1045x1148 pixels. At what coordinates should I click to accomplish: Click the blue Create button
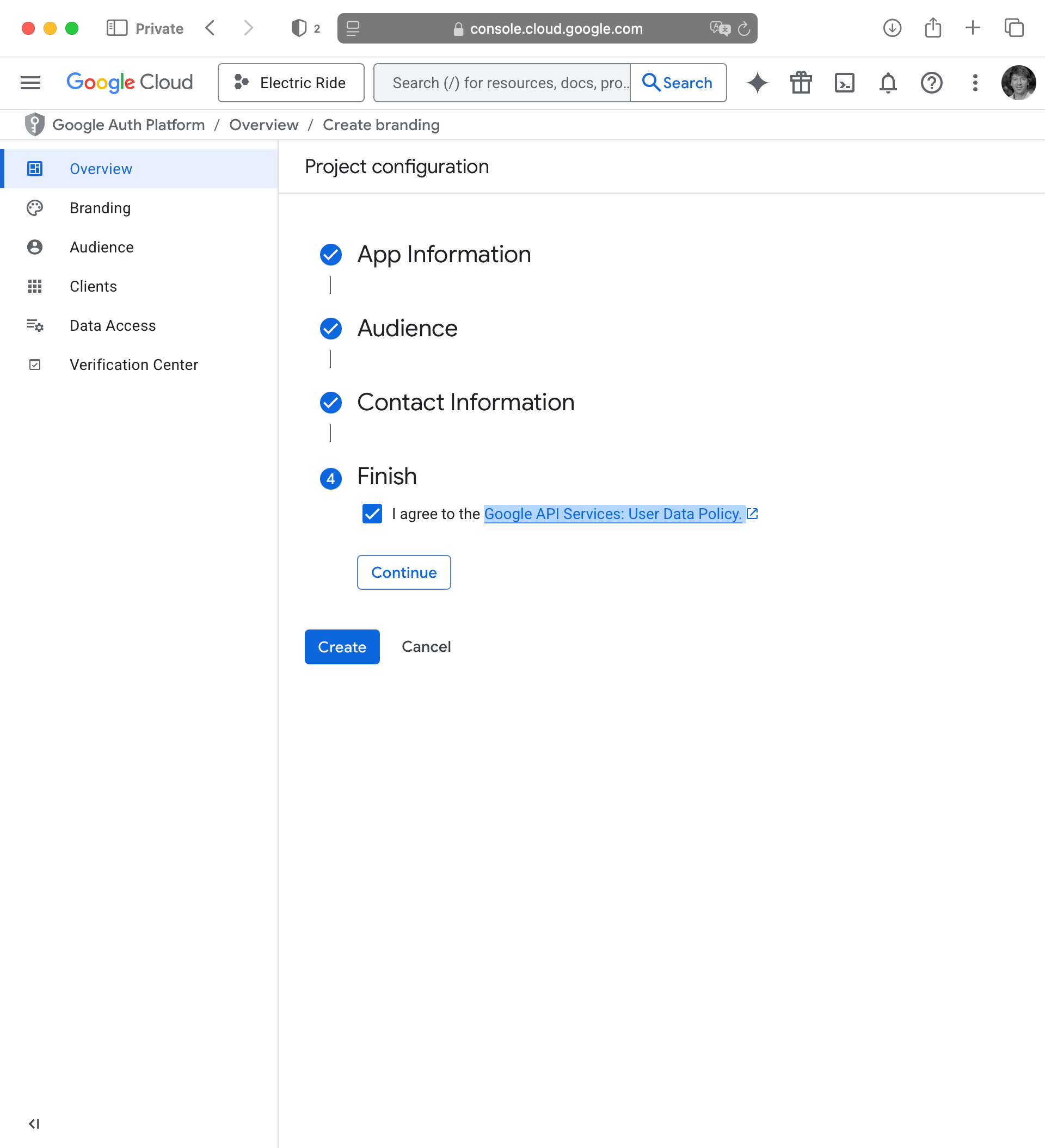pyautogui.click(x=342, y=647)
